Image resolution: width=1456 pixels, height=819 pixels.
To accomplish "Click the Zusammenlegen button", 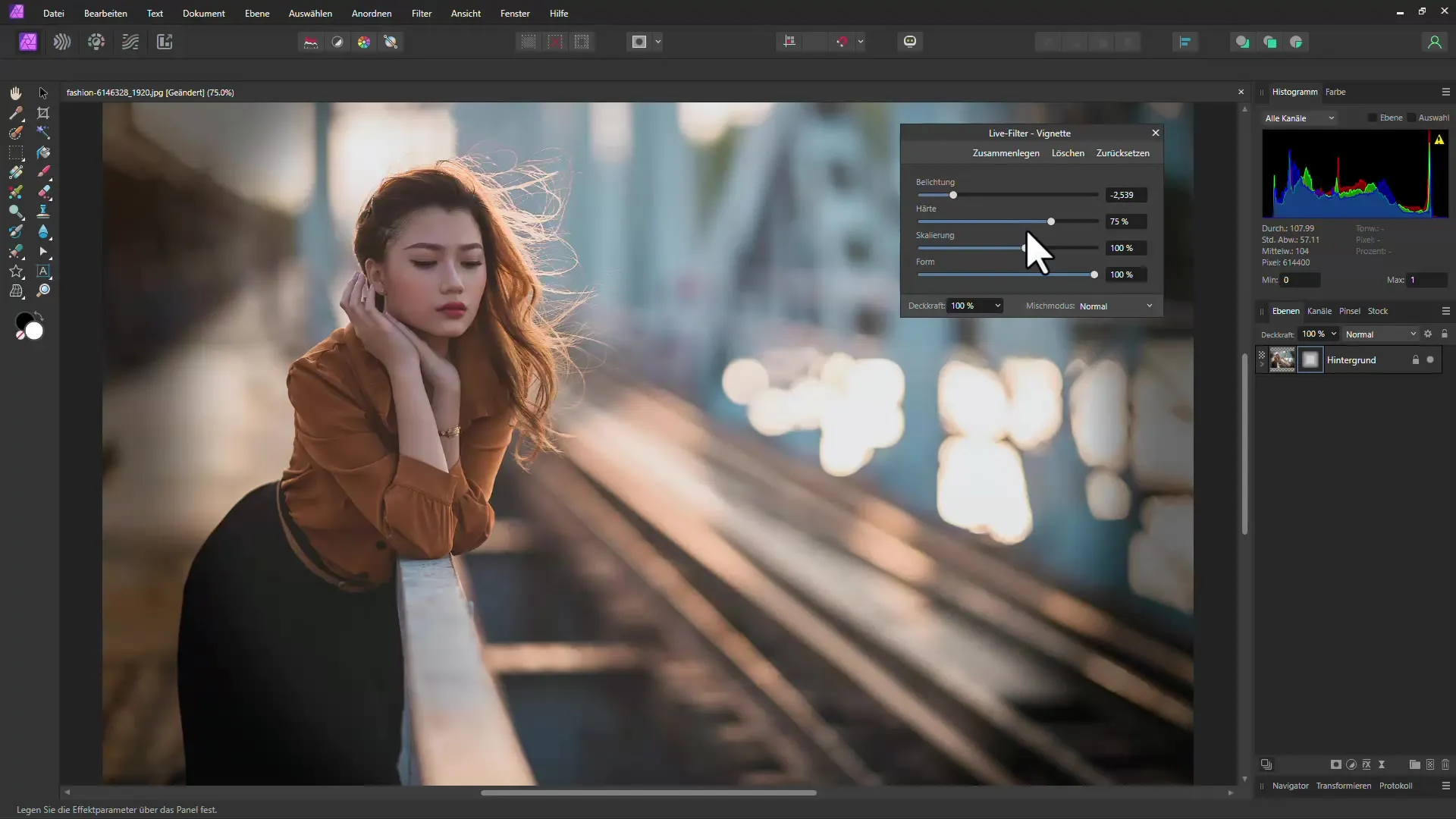I will pos(1005,153).
